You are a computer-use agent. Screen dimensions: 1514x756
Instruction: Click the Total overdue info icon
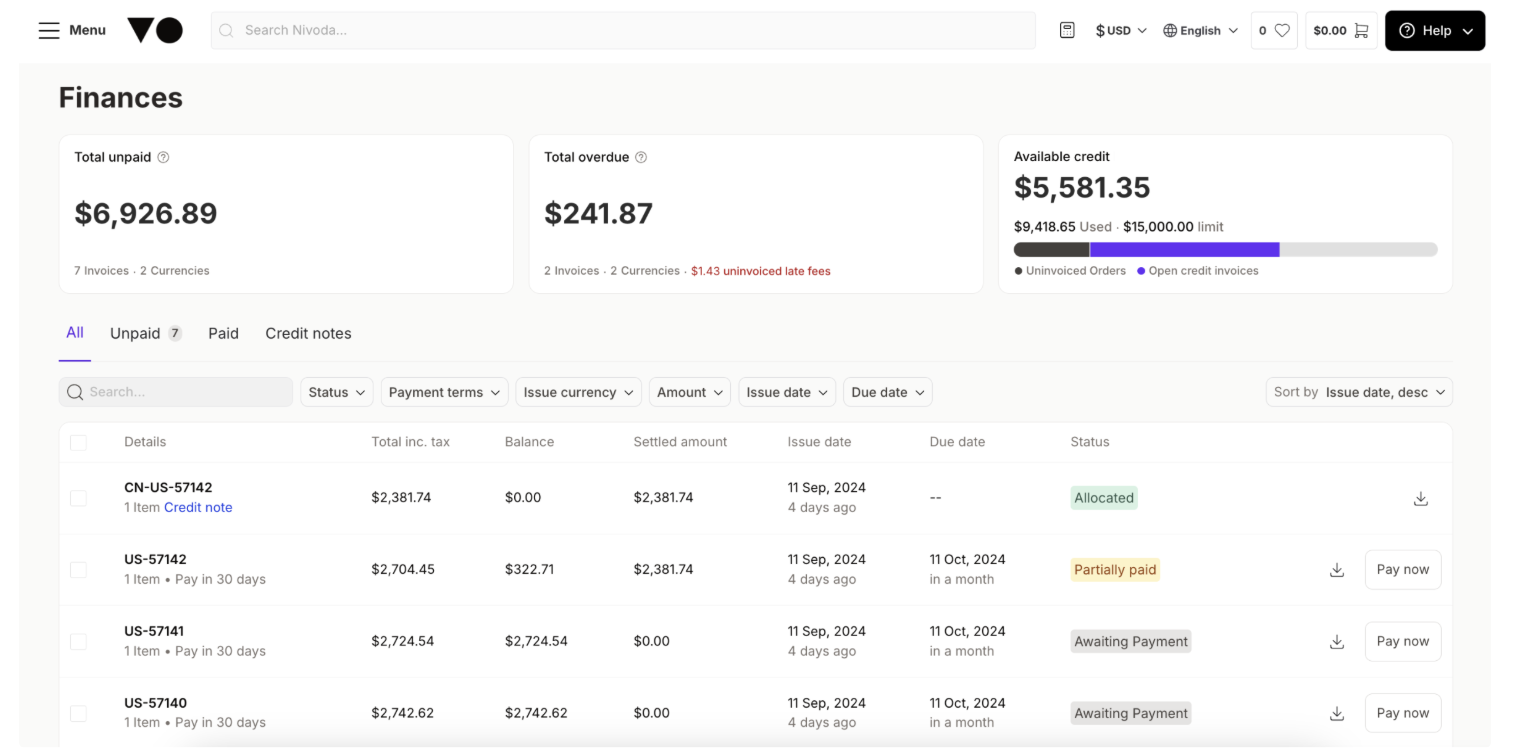[641, 157]
